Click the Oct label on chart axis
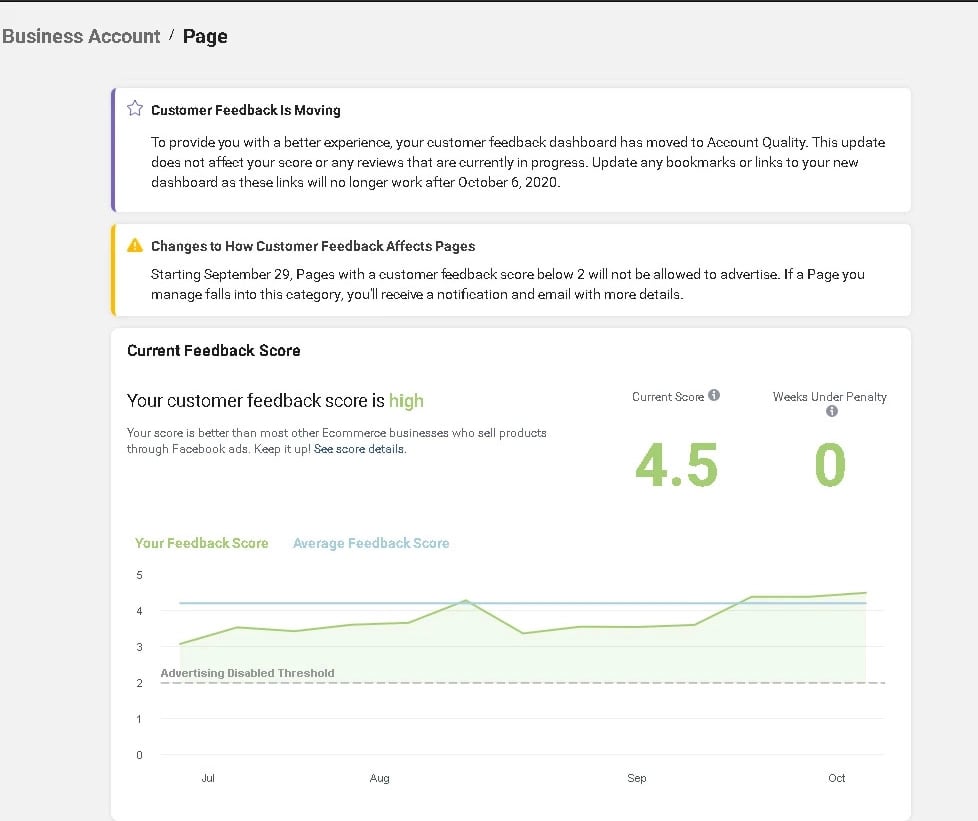The height and width of the screenshot is (821, 978). 837,778
